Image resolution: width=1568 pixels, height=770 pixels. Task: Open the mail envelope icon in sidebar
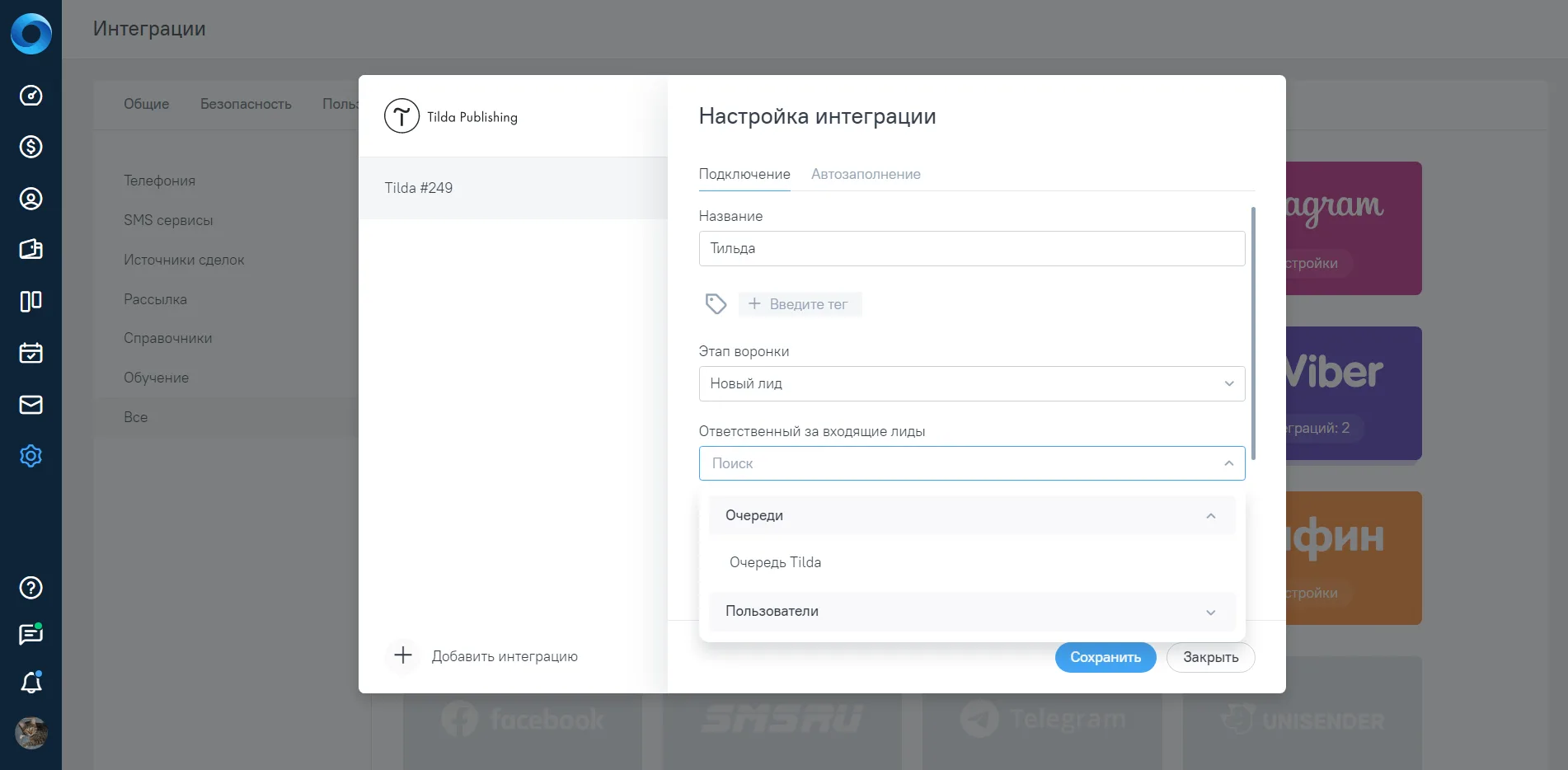pos(31,405)
